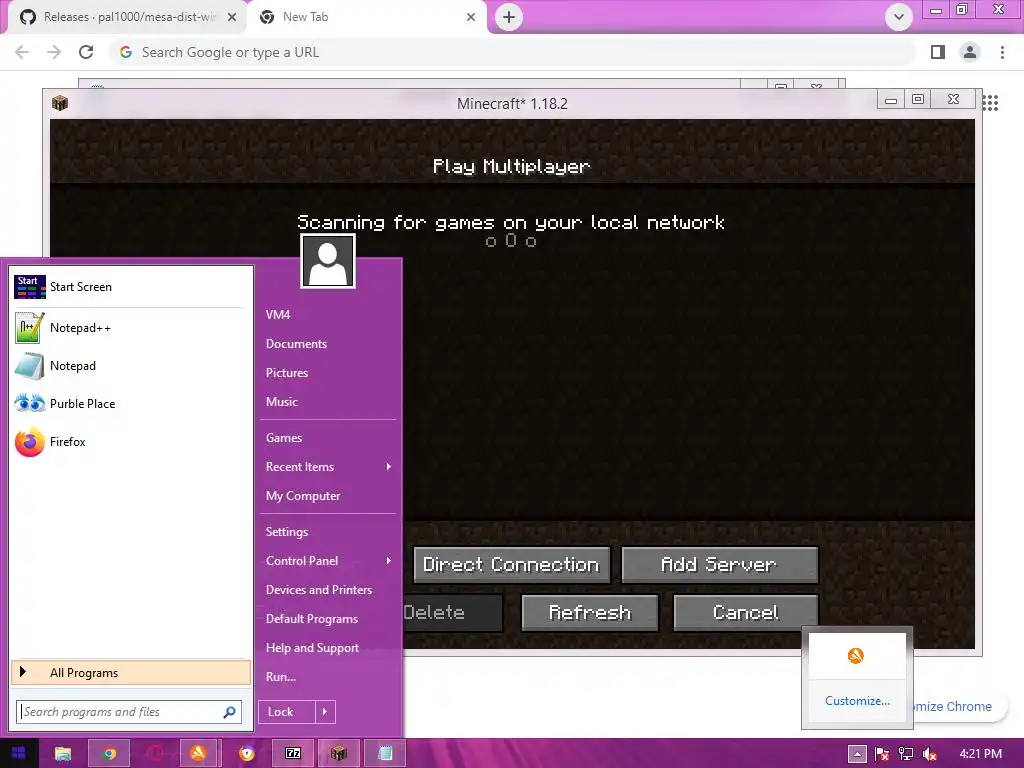Reload the Chrome page

click(x=86, y=52)
